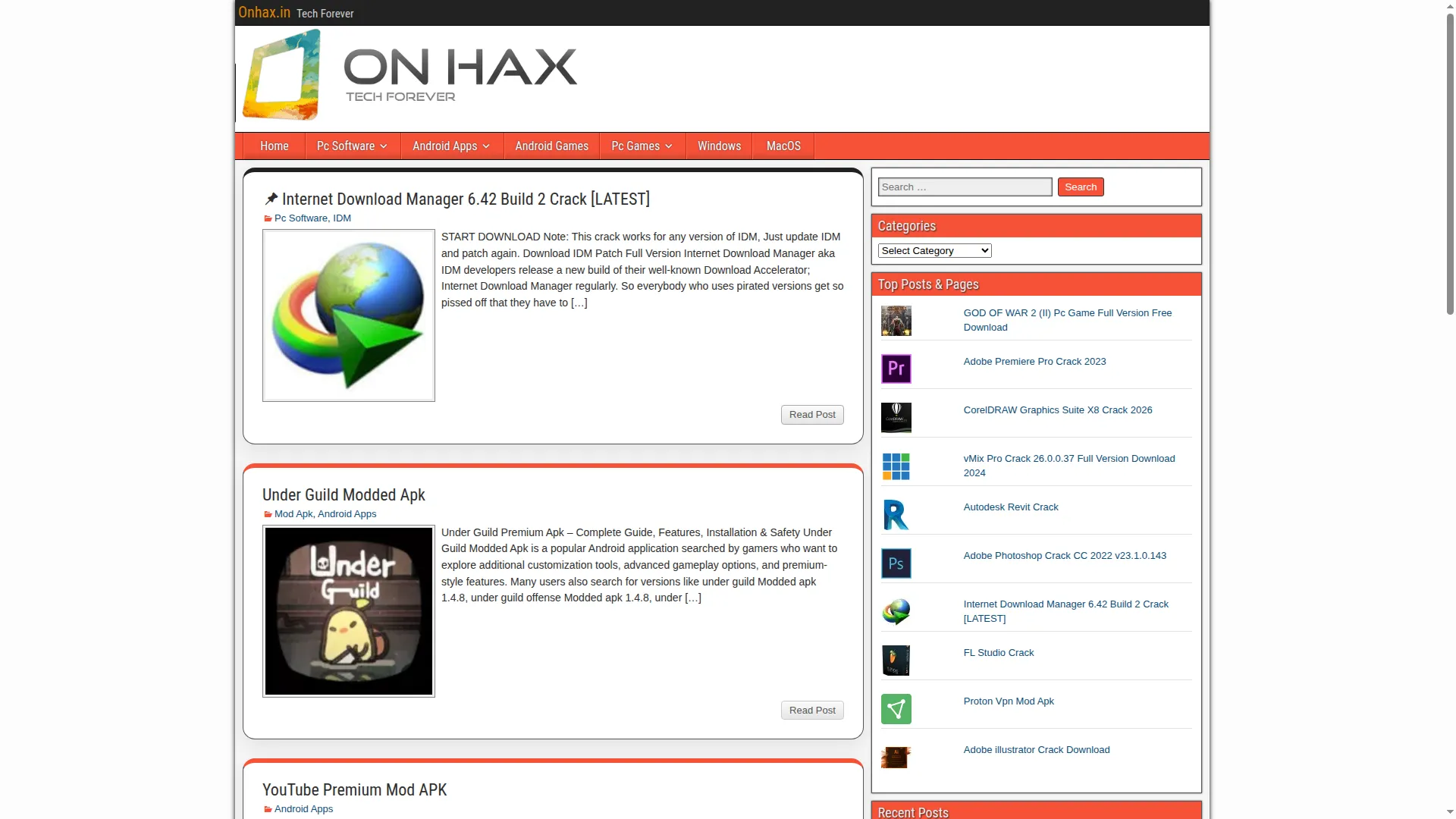Open the Under Guild Modded Apk title

pyautogui.click(x=344, y=495)
